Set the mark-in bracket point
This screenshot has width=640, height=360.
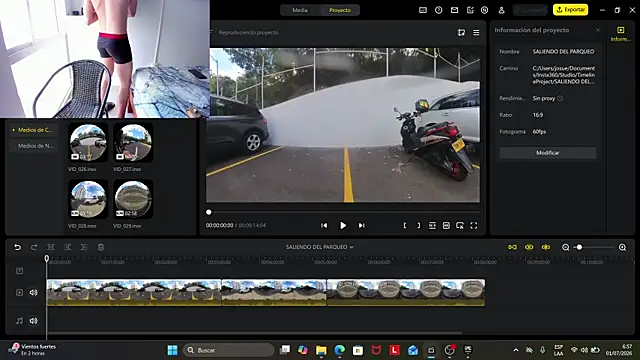[x=405, y=226]
